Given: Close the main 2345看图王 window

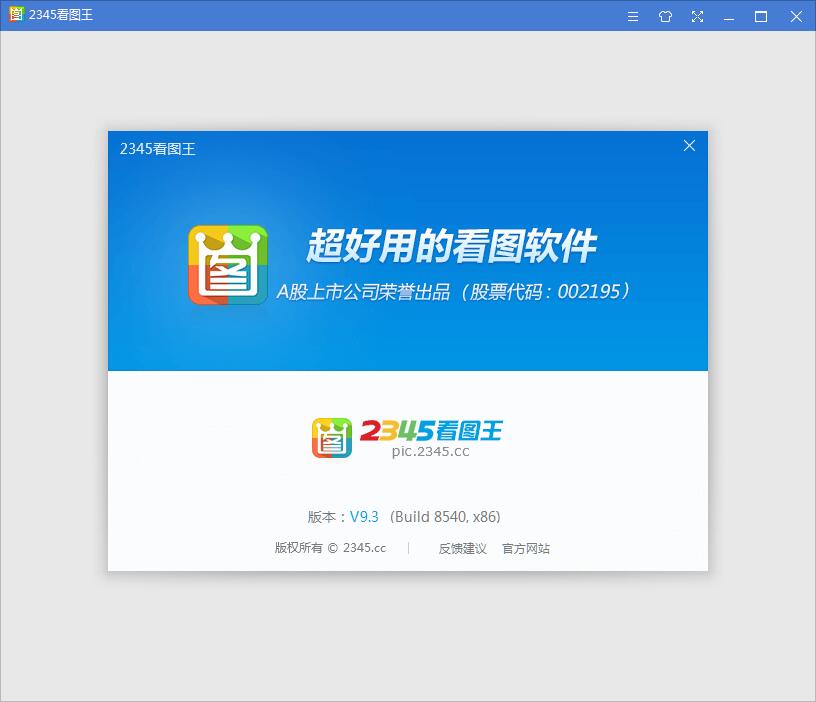Looking at the screenshot, I should pos(796,17).
